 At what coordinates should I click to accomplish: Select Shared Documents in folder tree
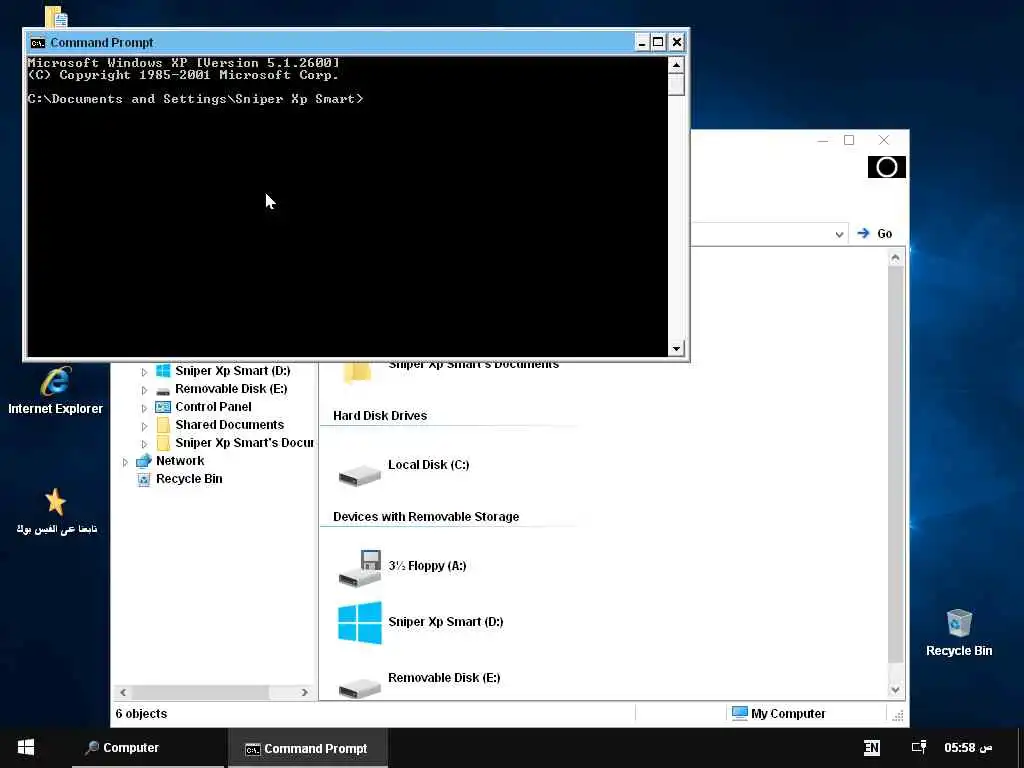(229, 424)
